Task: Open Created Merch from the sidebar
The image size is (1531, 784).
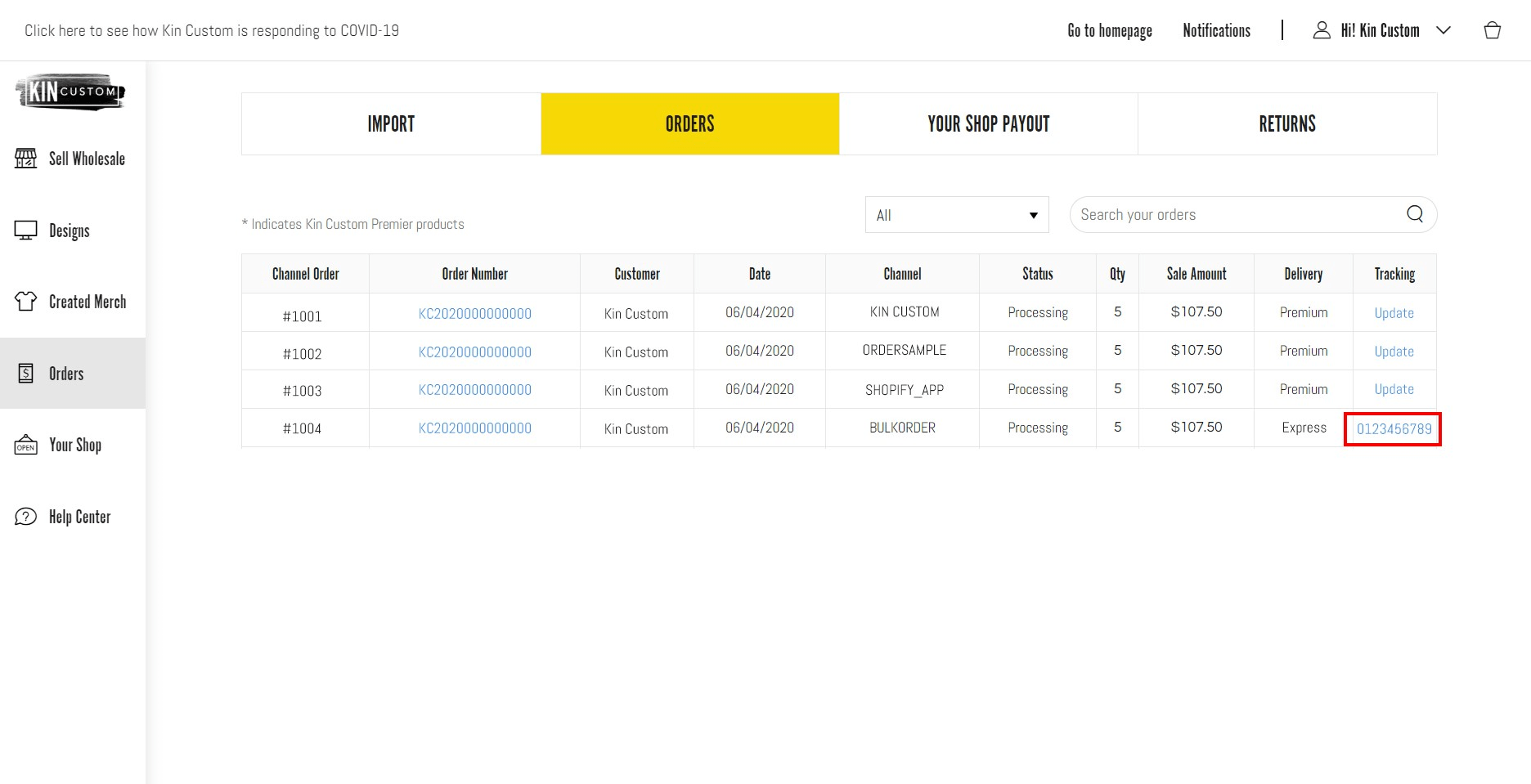Action: (x=86, y=302)
